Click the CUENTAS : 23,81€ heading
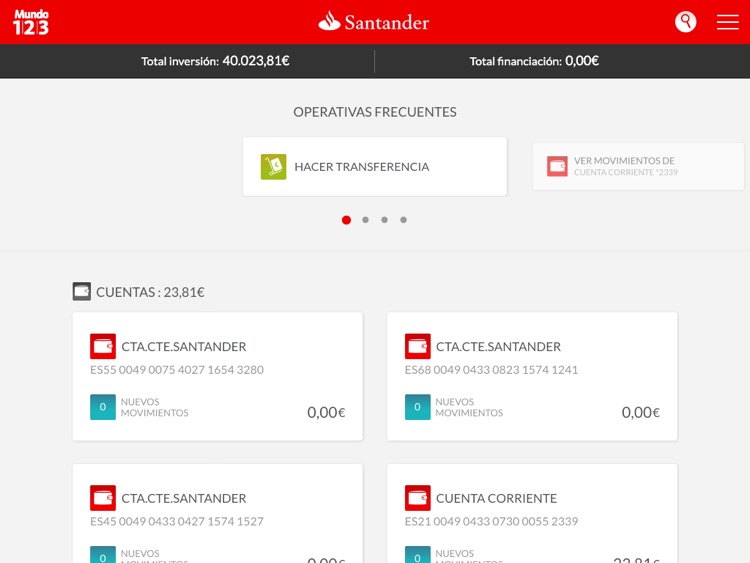The width and height of the screenshot is (750, 563). coord(150,292)
